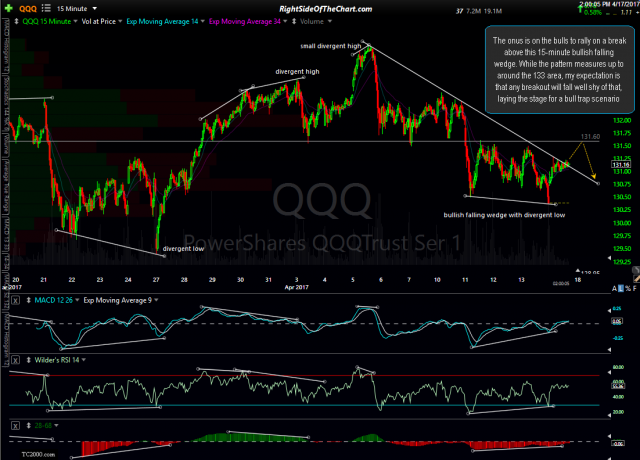Click the 02:00:05 countdown on time axis

tap(560, 283)
